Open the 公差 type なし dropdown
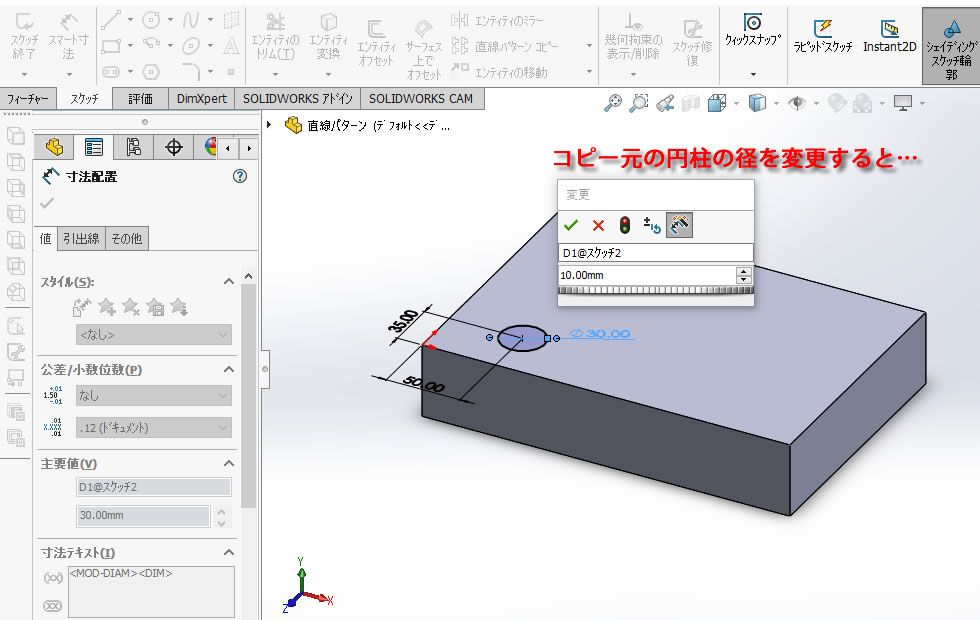This screenshot has height=620, width=980. tap(154, 395)
